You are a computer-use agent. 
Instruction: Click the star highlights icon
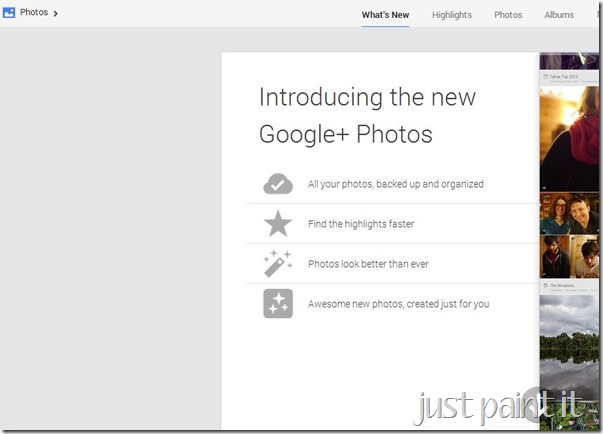pos(278,223)
